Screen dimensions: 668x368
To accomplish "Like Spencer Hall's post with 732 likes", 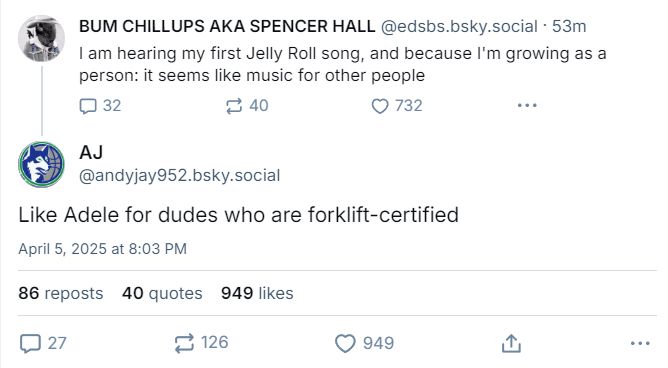I will coord(380,106).
